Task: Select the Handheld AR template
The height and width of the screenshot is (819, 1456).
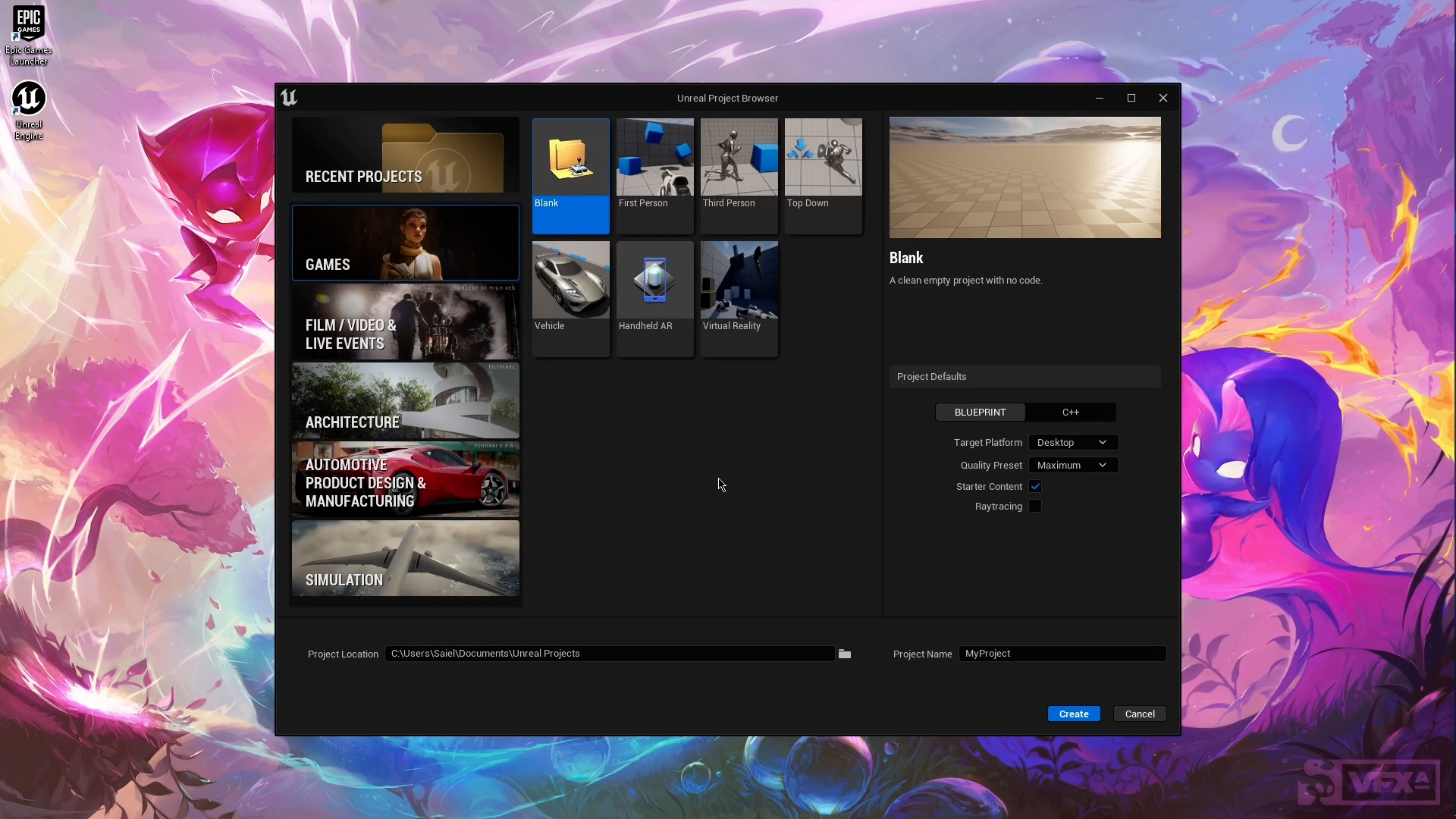Action: (654, 281)
